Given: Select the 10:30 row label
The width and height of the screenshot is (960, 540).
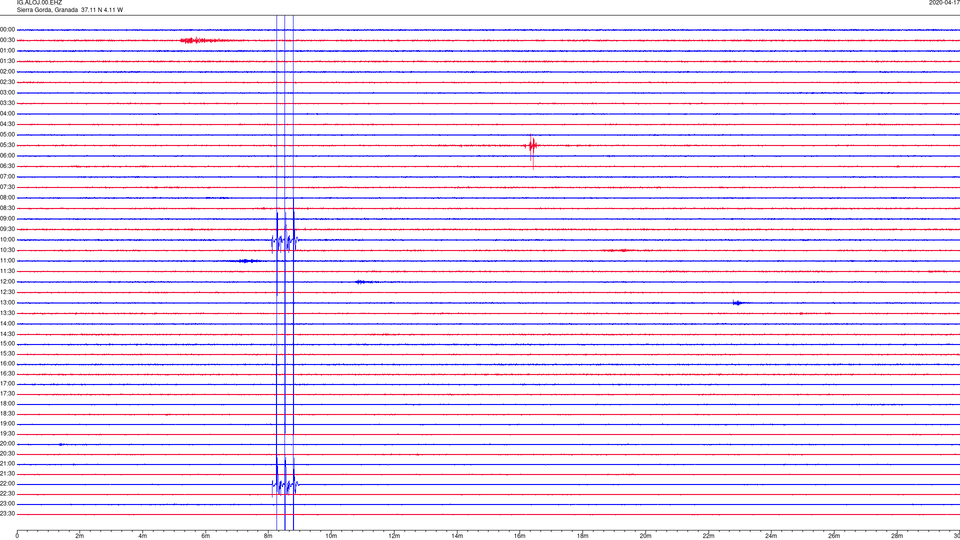Looking at the screenshot, I should point(7,250).
